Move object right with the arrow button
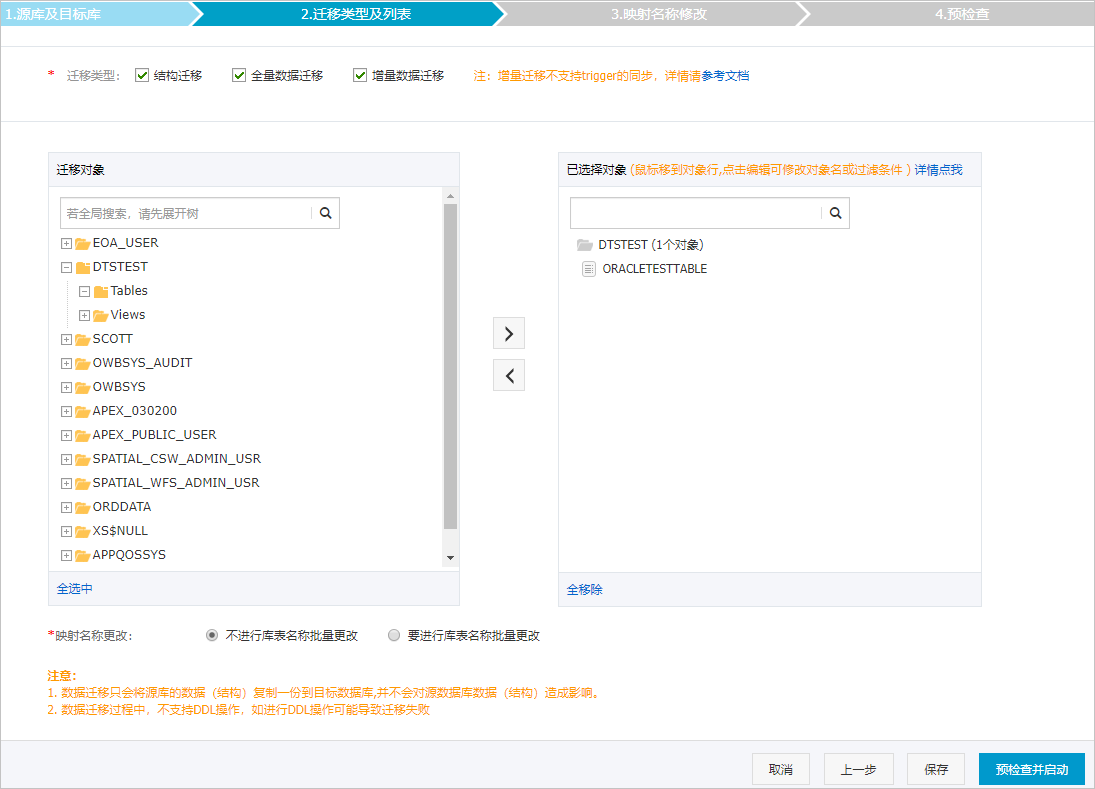The width and height of the screenshot is (1095, 789). click(x=509, y=334)
